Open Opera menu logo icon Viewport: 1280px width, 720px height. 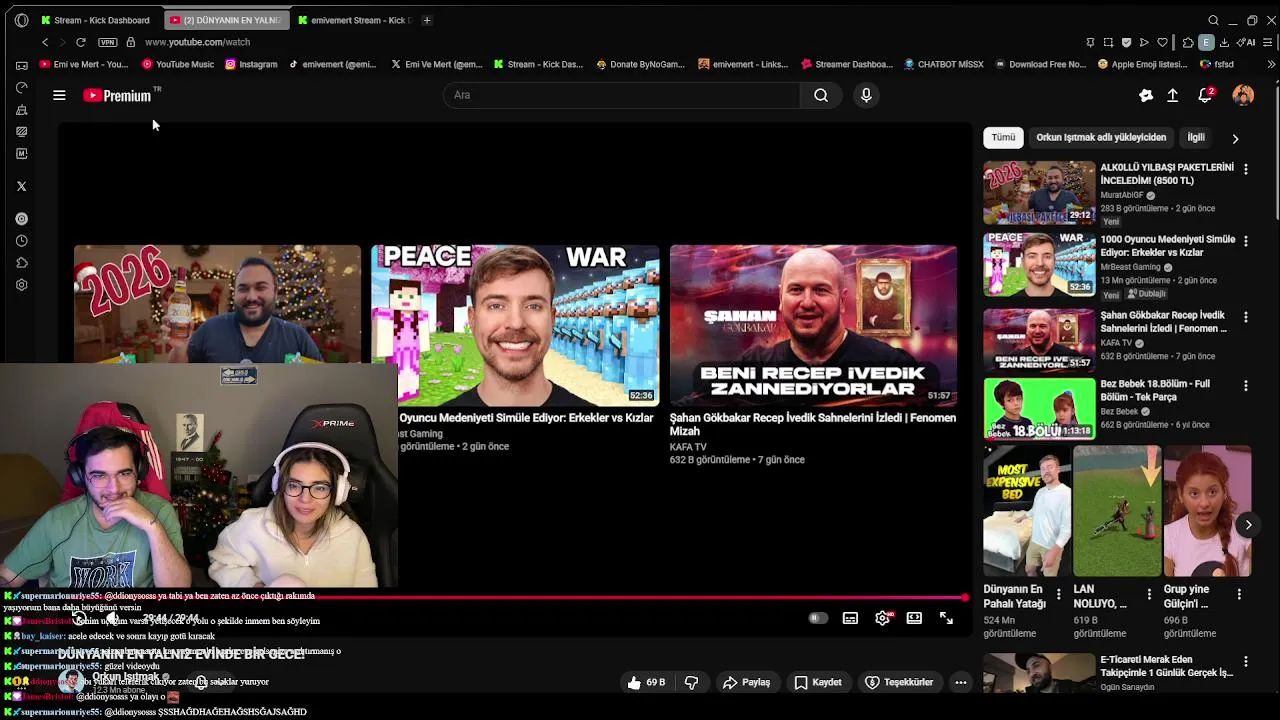pos(21,20)
